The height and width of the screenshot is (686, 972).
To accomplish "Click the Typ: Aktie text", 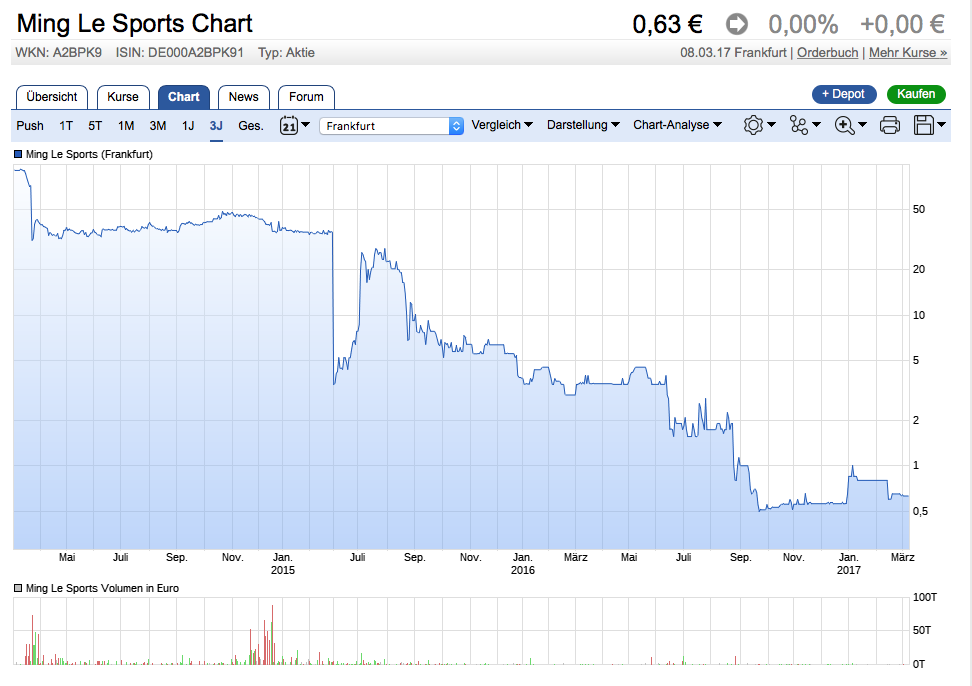I will click(x=286, y=53).
